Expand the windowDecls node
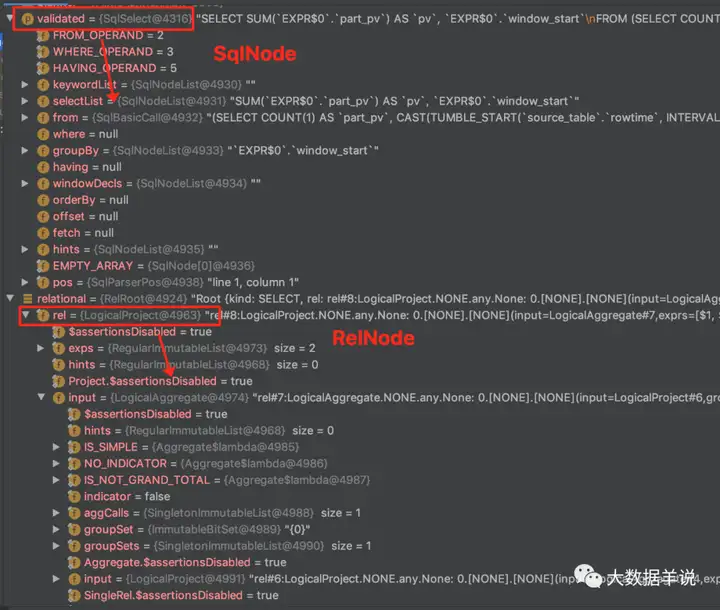The height and width of the screenshot is (610, 720). pyautogui.click(x=25, y=183)
